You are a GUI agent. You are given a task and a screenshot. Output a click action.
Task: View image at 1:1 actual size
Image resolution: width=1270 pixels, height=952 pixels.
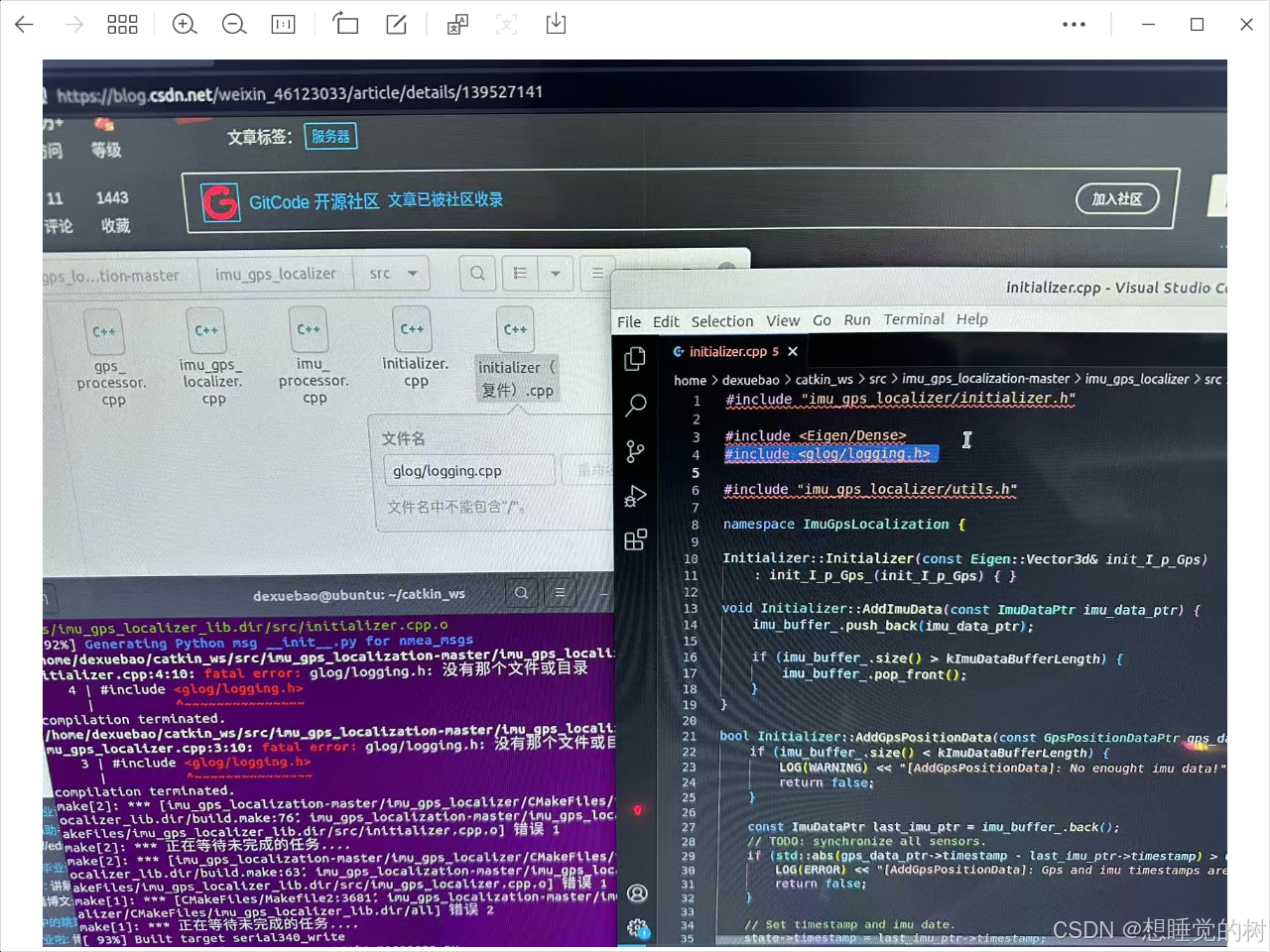(x=284, y=24)
